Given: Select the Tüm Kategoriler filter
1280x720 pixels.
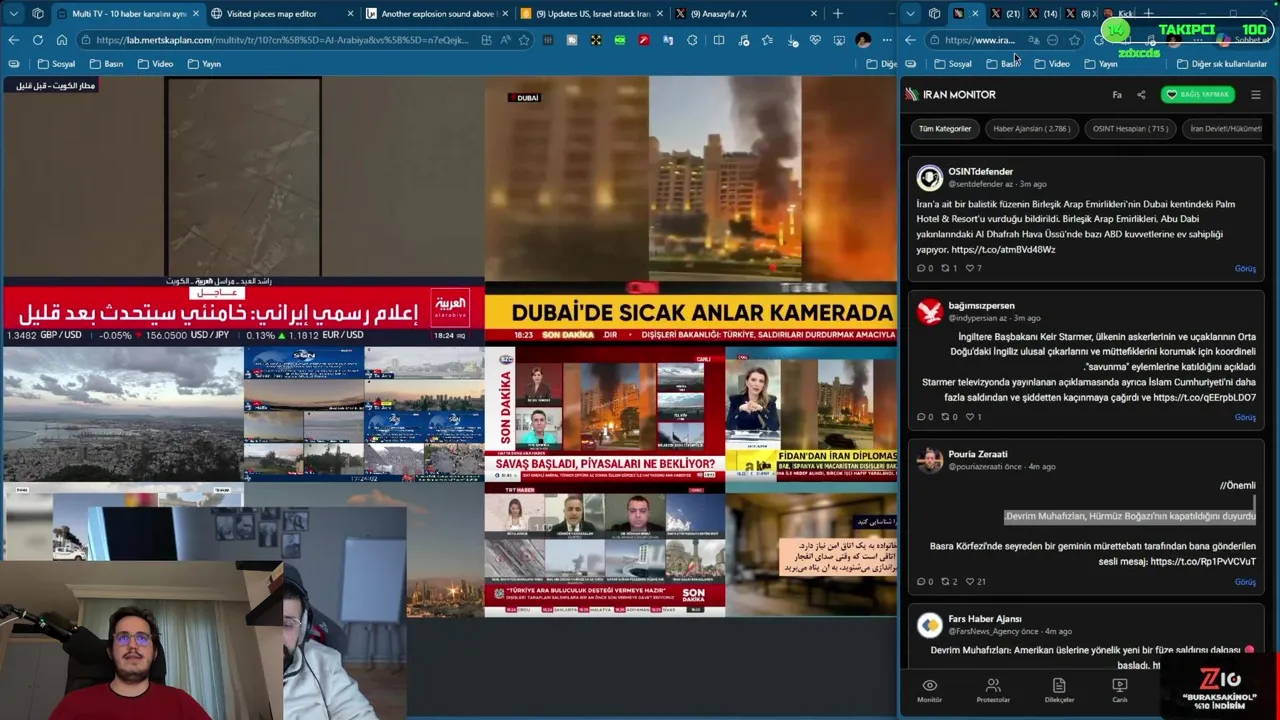Looking at the screenshot, I should pos(945,129).
